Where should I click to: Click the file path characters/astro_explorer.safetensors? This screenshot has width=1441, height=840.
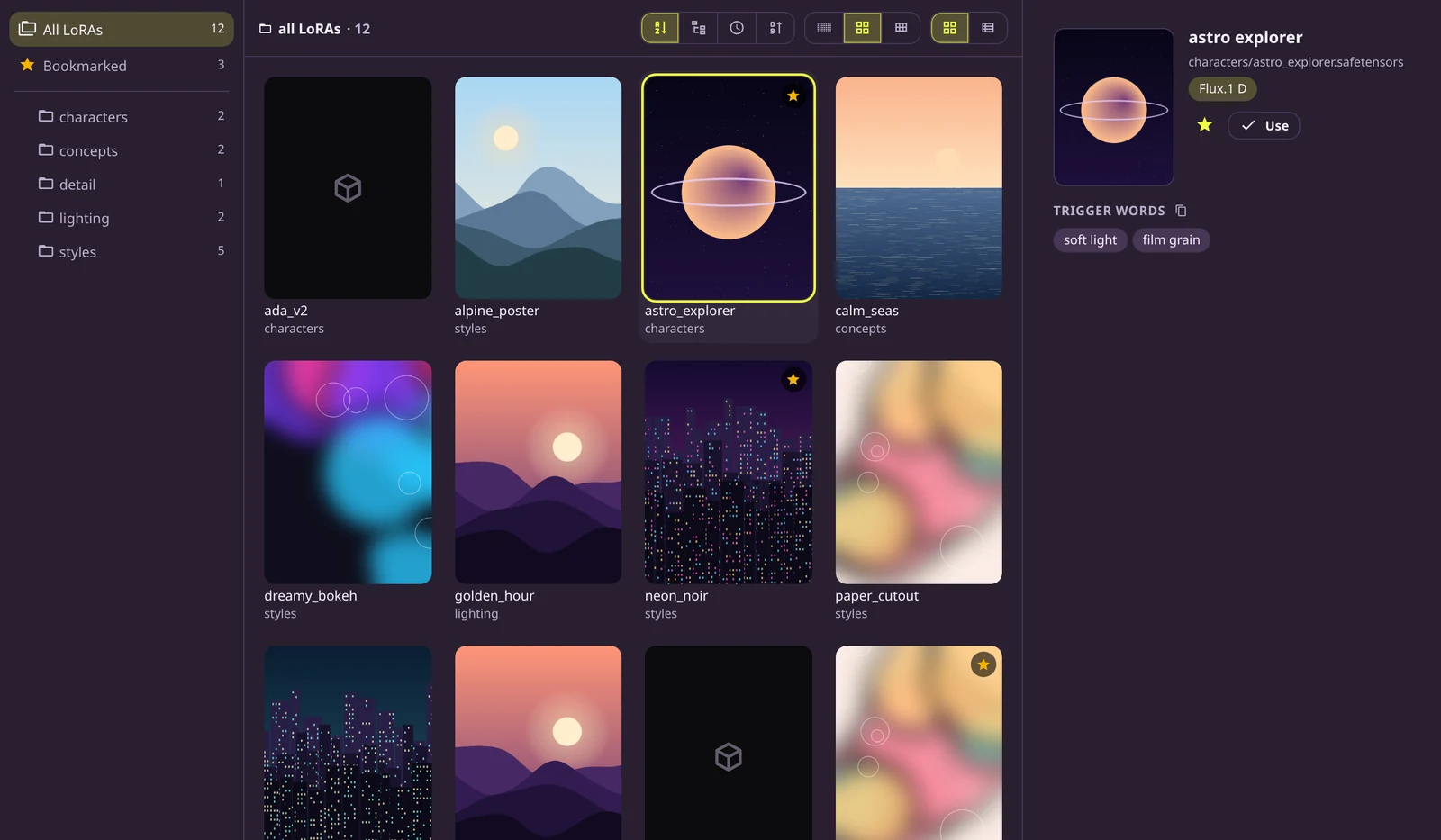[x=1295, y=62]
